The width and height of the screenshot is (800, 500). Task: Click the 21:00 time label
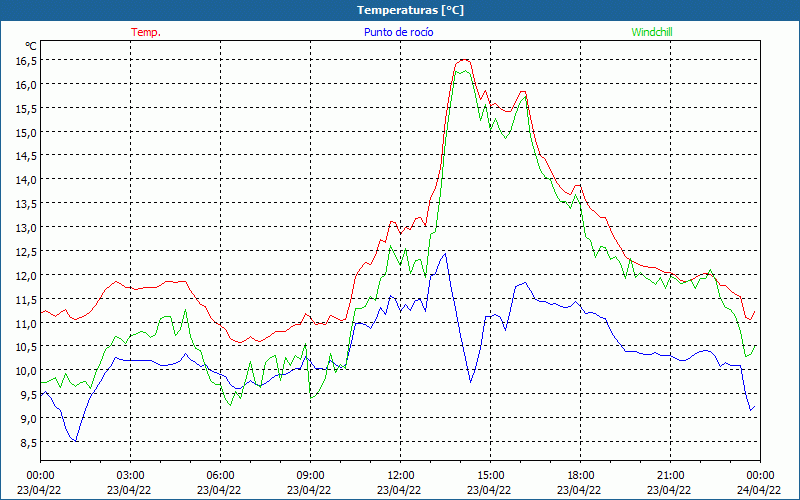(670, 476)
